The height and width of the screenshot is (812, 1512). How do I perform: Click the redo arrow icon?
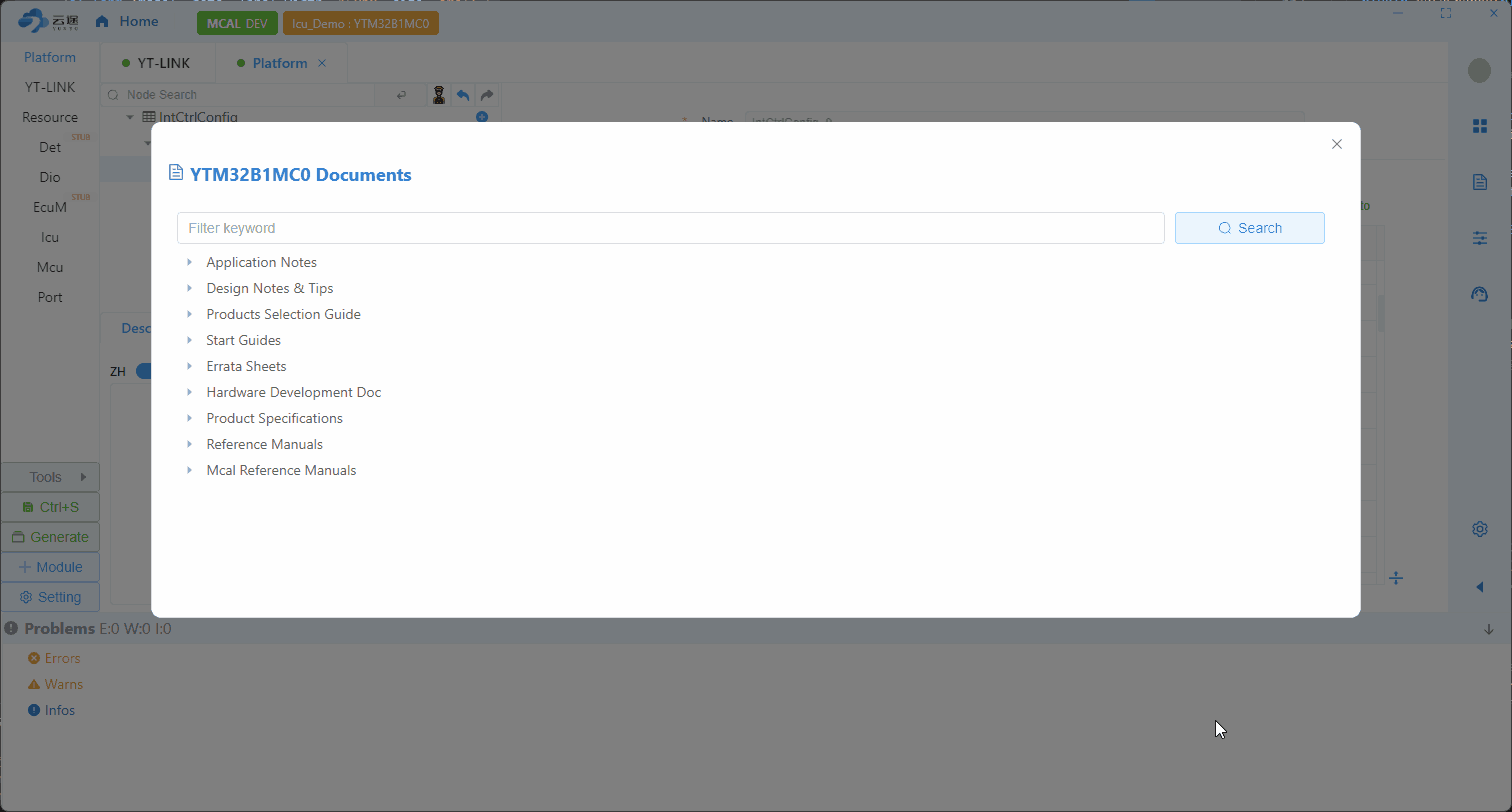click(487, 95)
